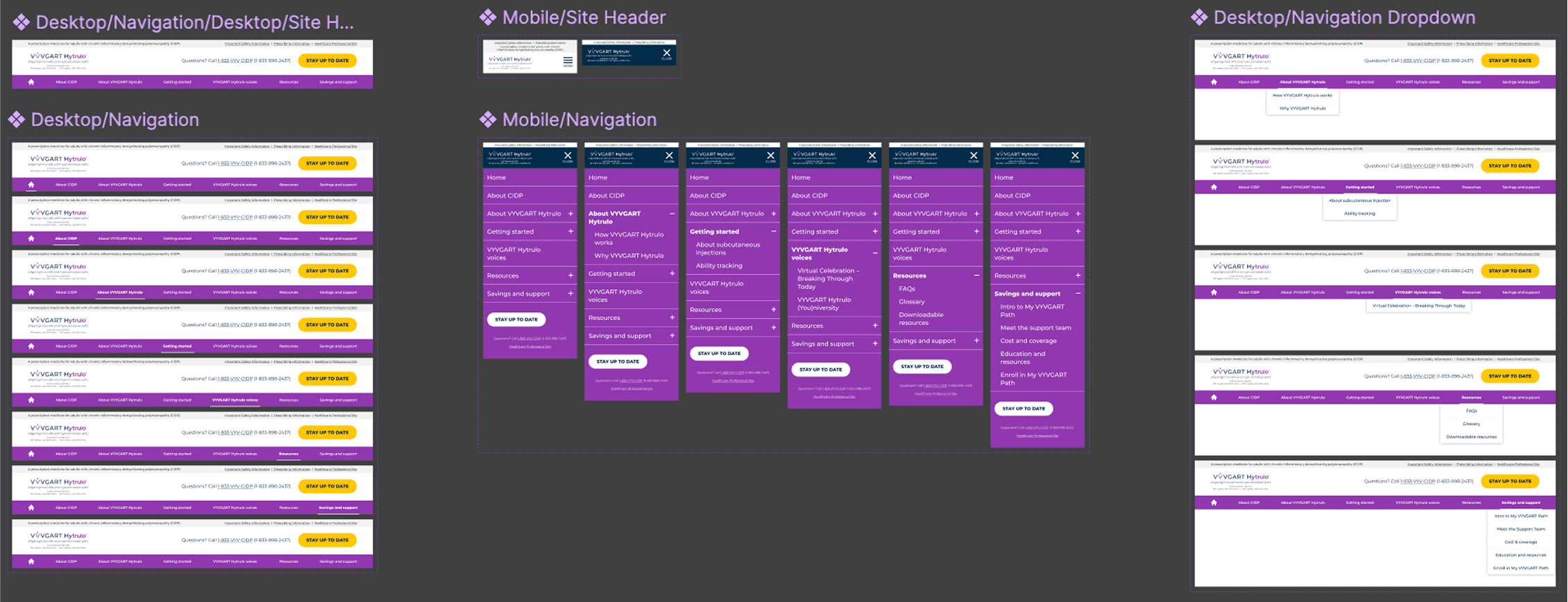Click X close icon of mobile menu showing Cost and coverage

(x=1074, y=155)
